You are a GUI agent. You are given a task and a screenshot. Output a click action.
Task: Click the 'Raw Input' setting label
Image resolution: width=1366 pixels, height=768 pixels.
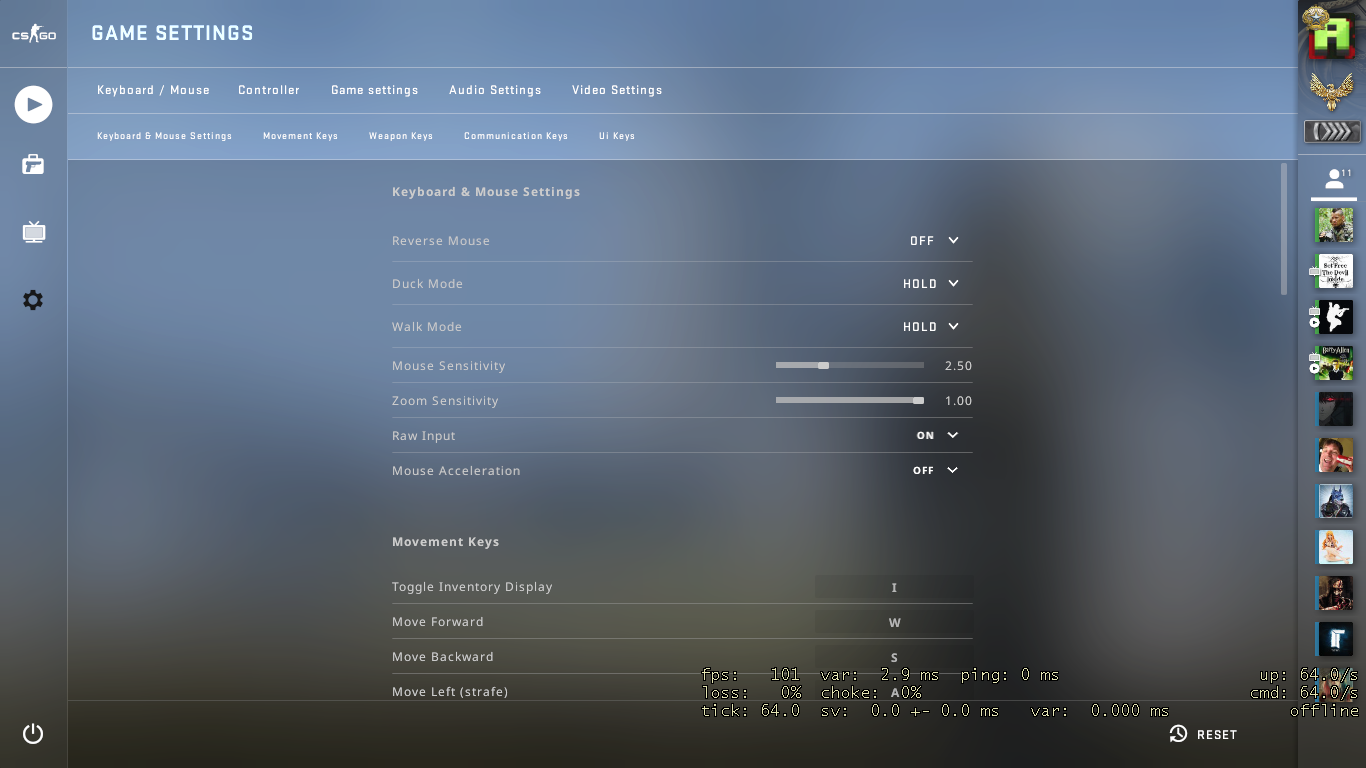click(x=424, y=436)
